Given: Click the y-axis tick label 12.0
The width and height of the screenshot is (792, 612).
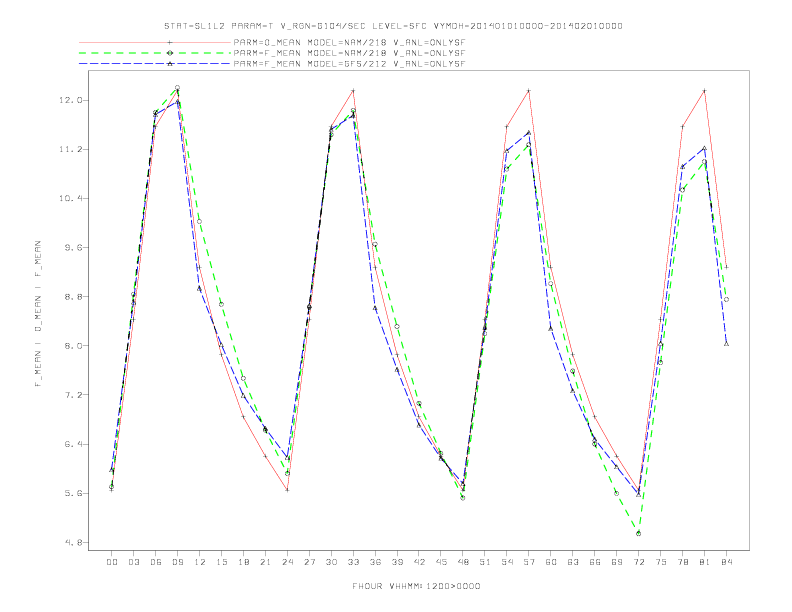Looking at the screenshot, I should pyautogui.click(x=70, y=100).
